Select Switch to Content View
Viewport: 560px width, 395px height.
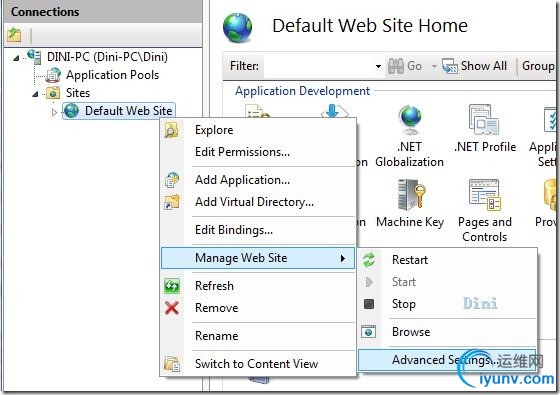pos(256,364)
